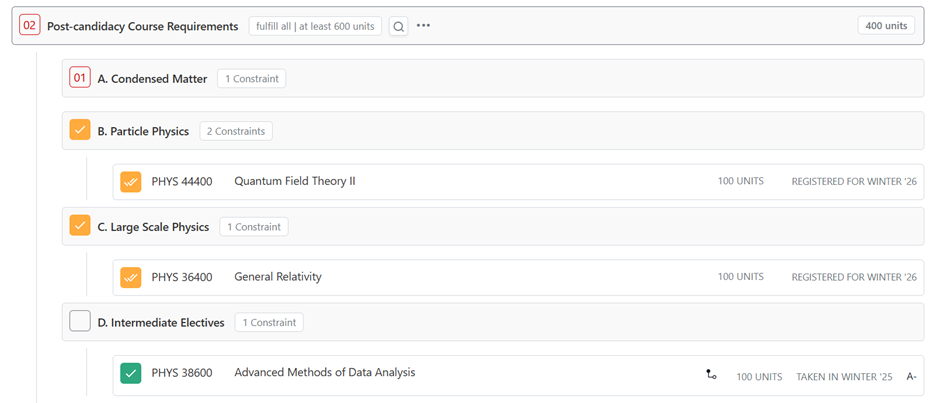Click the green check icon for PHYS 38600
This screenshot has height=403, width=936.
point(130,374)
